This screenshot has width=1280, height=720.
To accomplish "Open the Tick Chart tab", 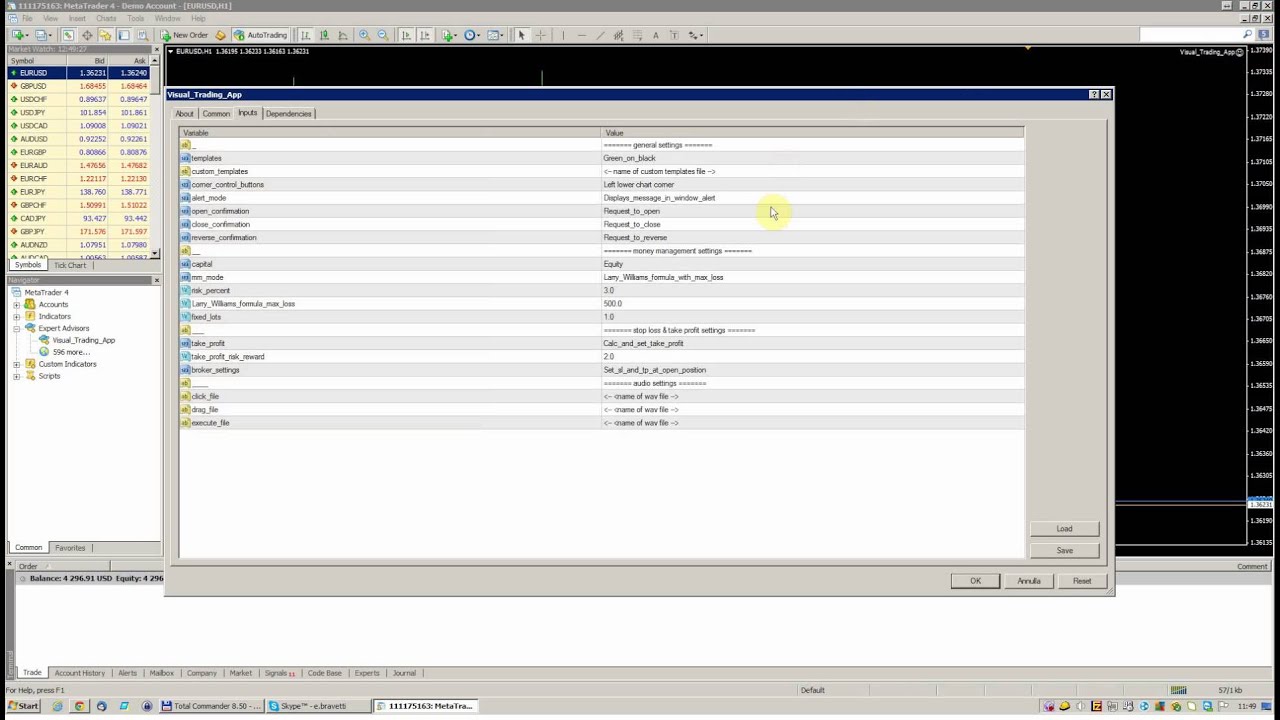I will 70,265.
